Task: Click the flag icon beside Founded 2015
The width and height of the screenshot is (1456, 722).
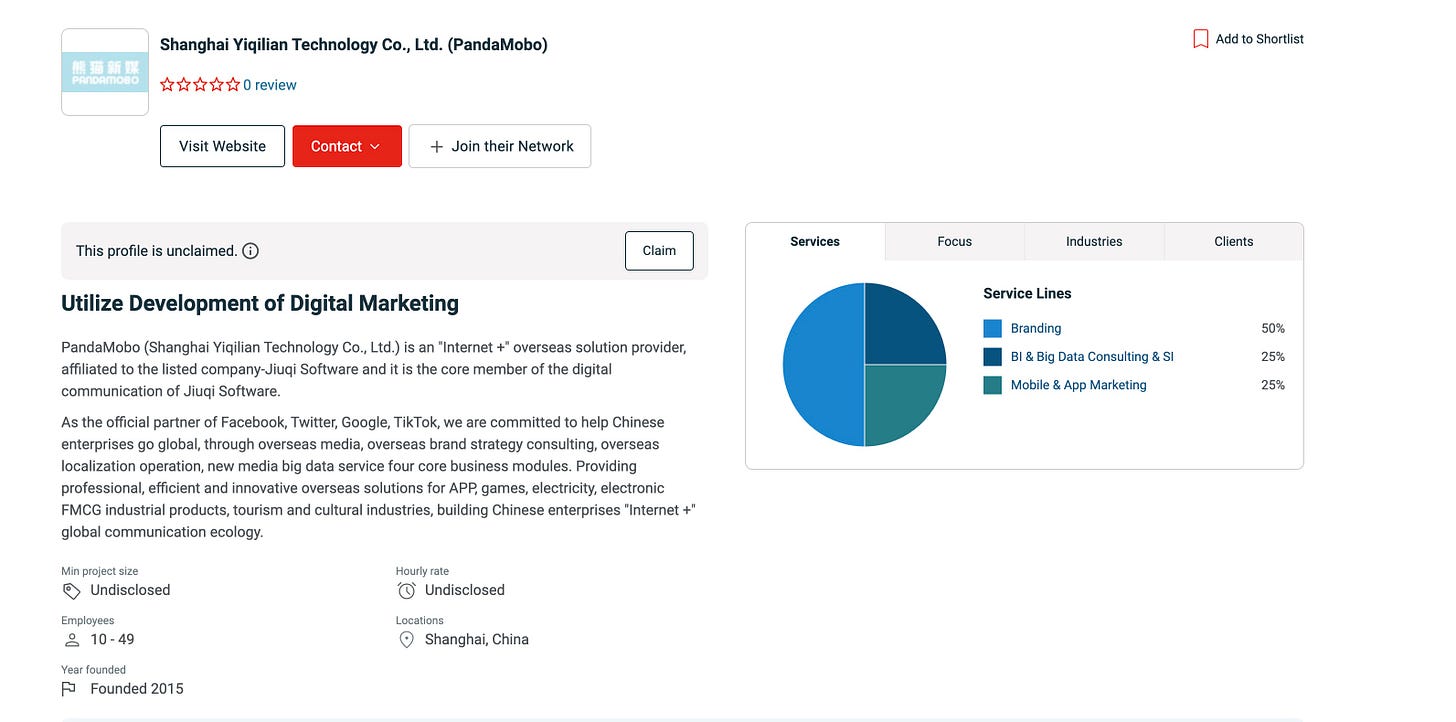Action: click(x=69, y=689)
